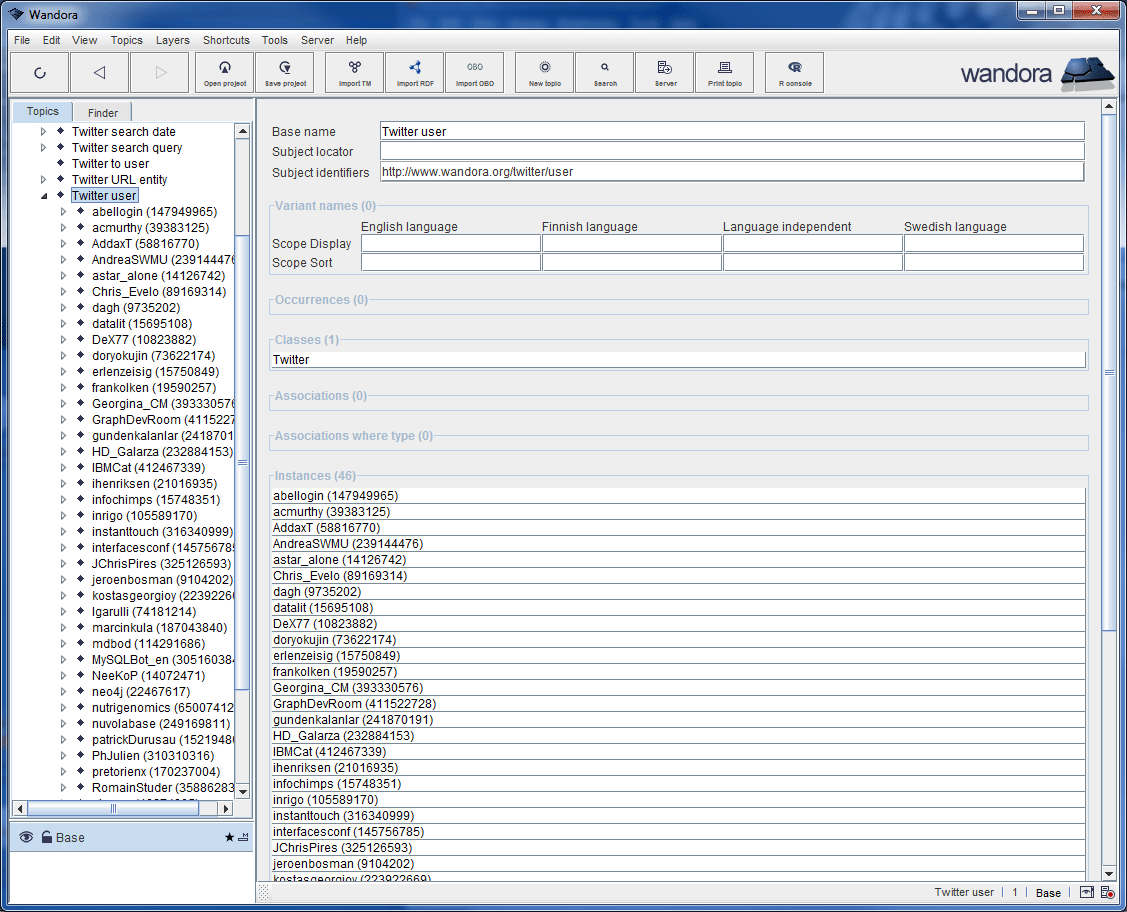The width and height of the screenshot is (1127, 912).
Task: Expand the Twitter search query node
Action: pos(43,147)
